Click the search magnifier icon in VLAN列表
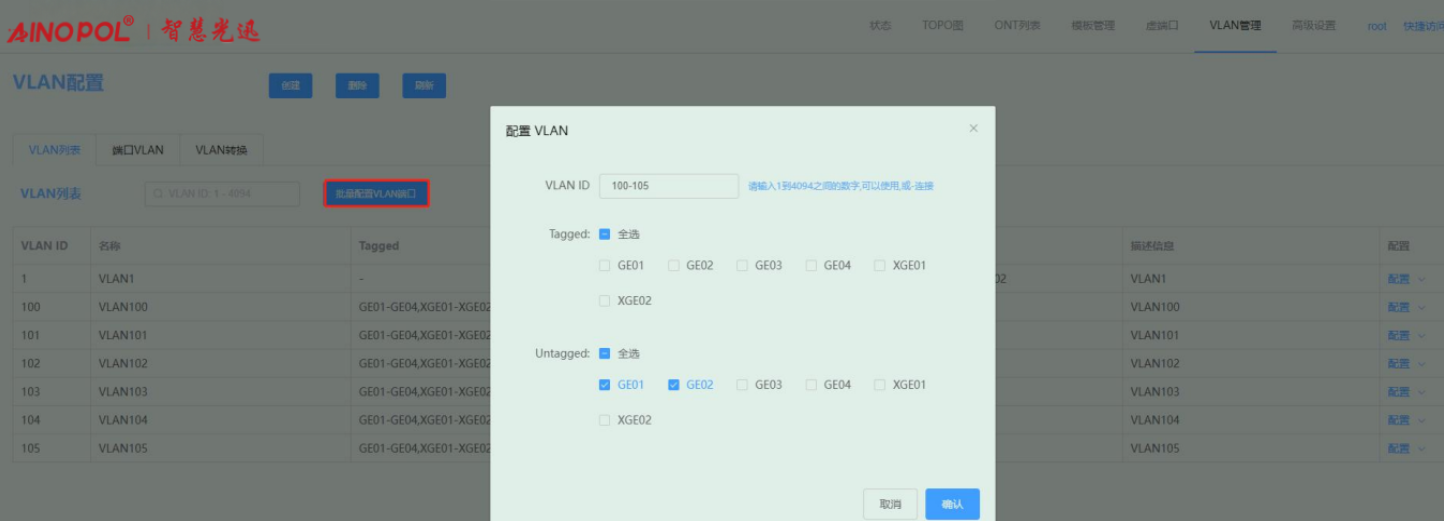The height and width of the screenshot is (521, 1444). click(158, 194)
